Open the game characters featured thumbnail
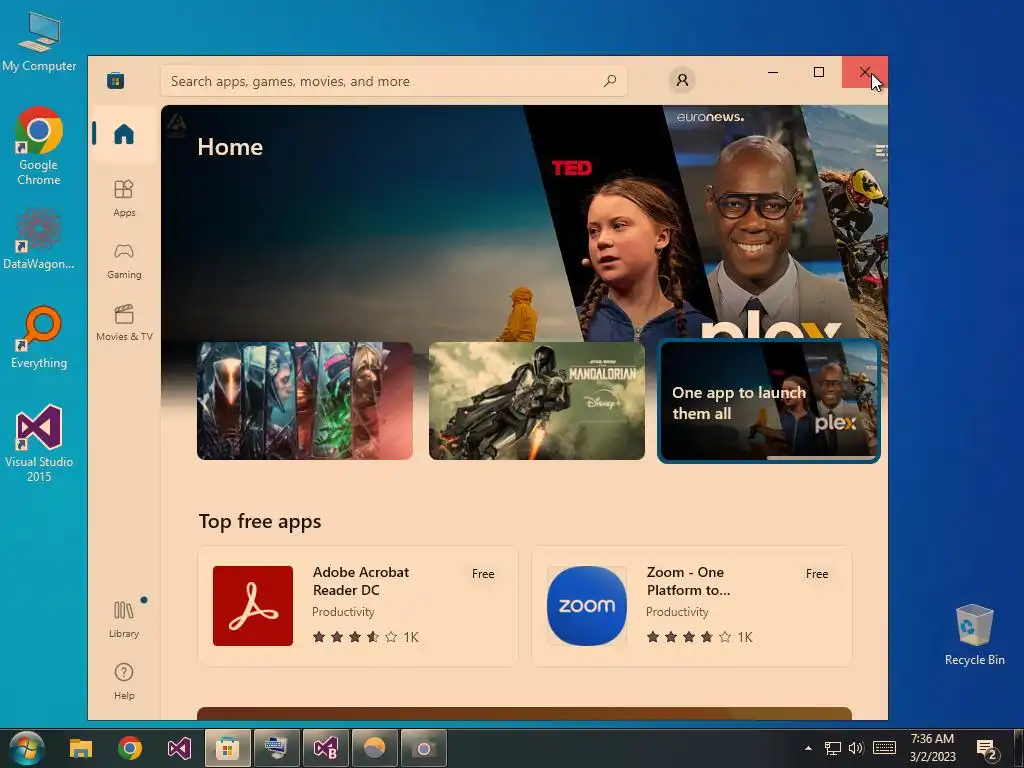This screenshot has height=768, width=1024. point(305,400)
